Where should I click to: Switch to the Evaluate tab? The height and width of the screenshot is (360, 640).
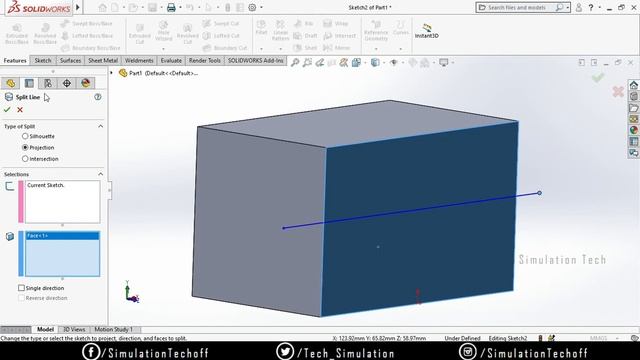(171, 60)
